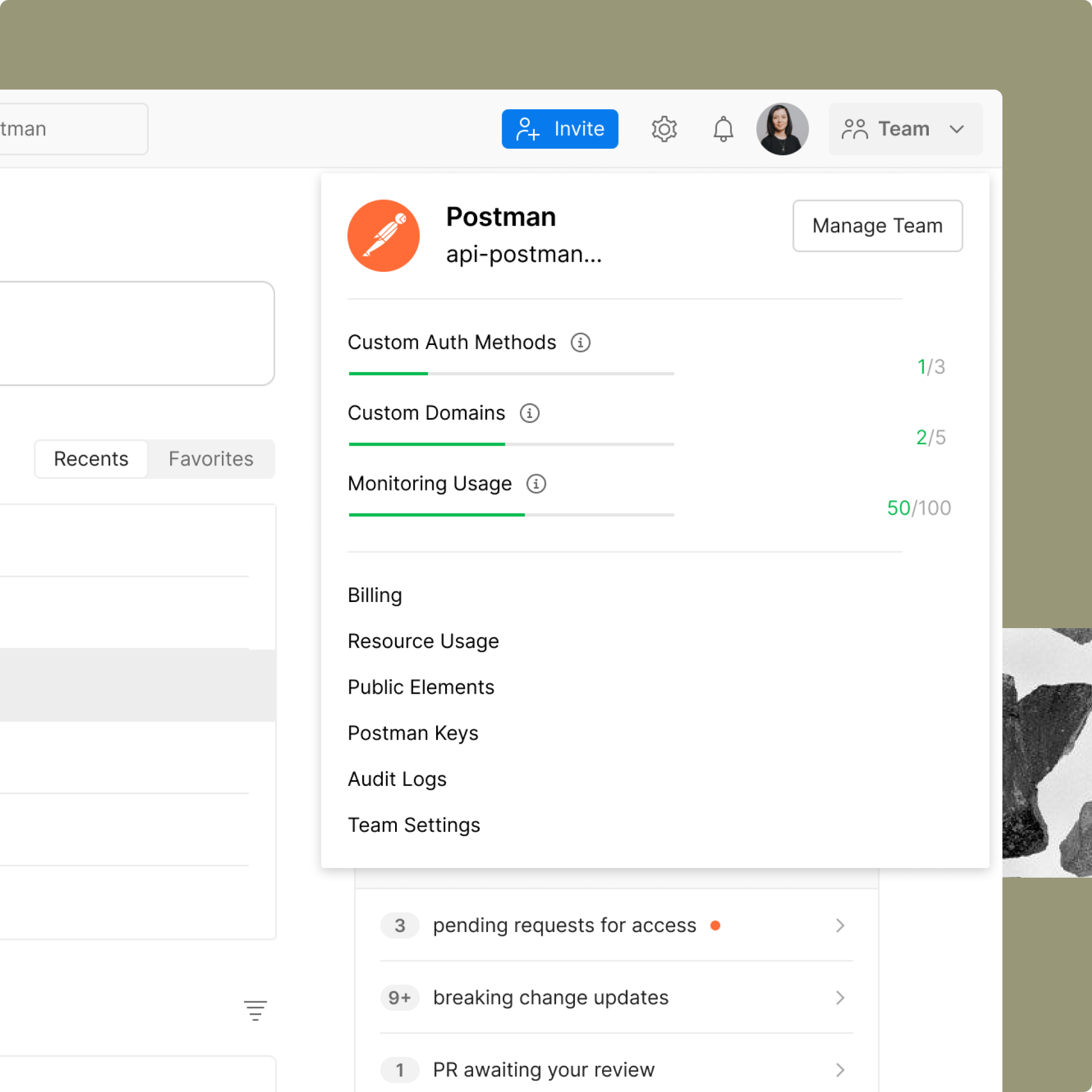Click the filter icon in the left panel
This screenshot has height=1092, width=1092.
pos(255,1010)
